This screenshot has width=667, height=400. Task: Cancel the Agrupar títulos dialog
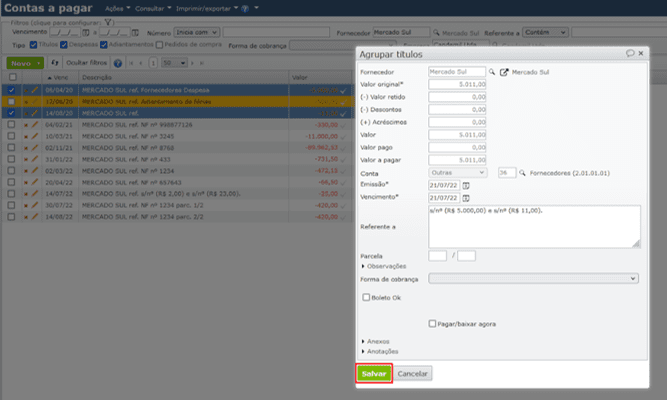click(412, 373)
